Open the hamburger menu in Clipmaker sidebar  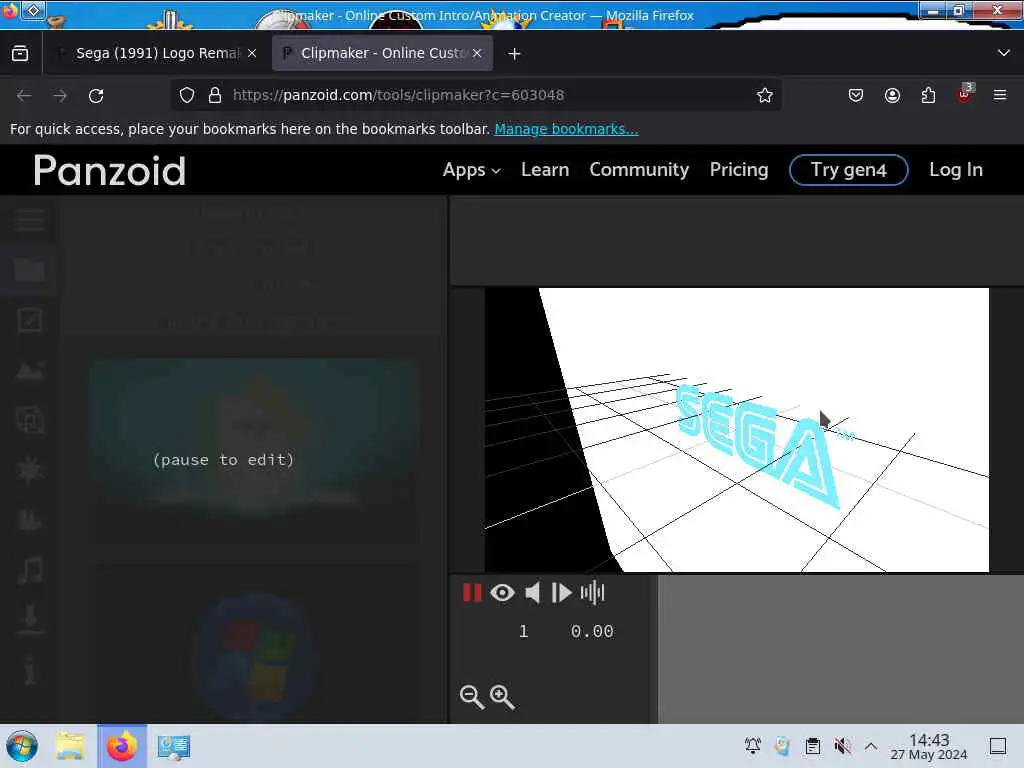pos(29,220)
